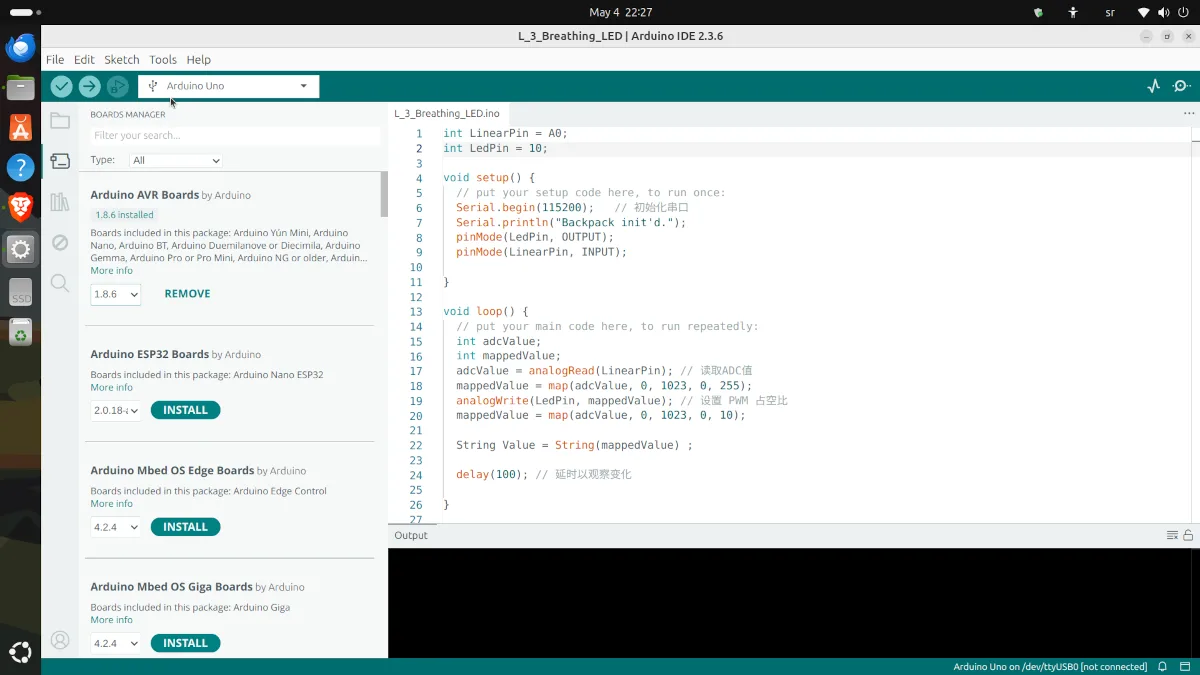
Task: Open notifications bell in status bar
Action: click(x=1163, y=667)
